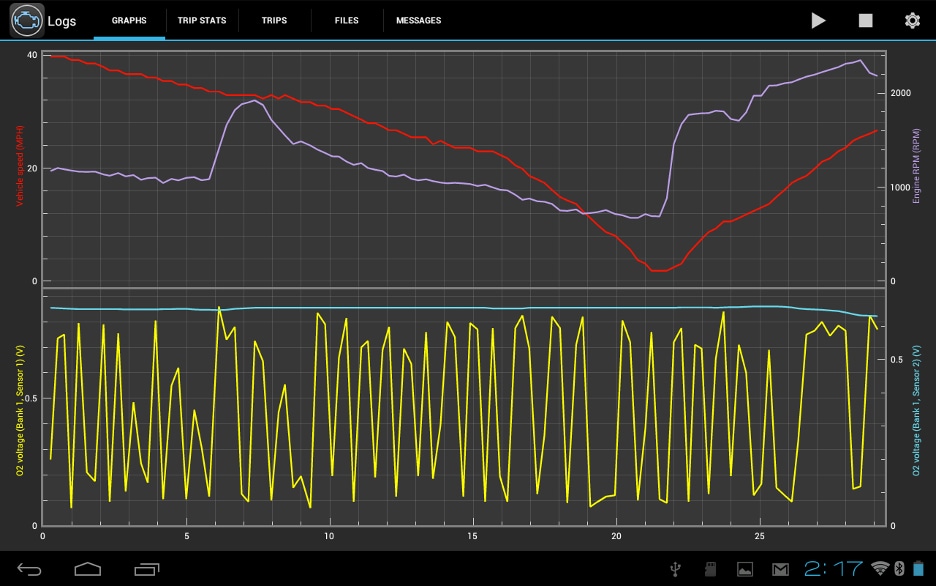Image resolution: width=936 pixels, height=586 pixels.
Task: Open the clock showing 2:17
Action: tap(834, 569)
